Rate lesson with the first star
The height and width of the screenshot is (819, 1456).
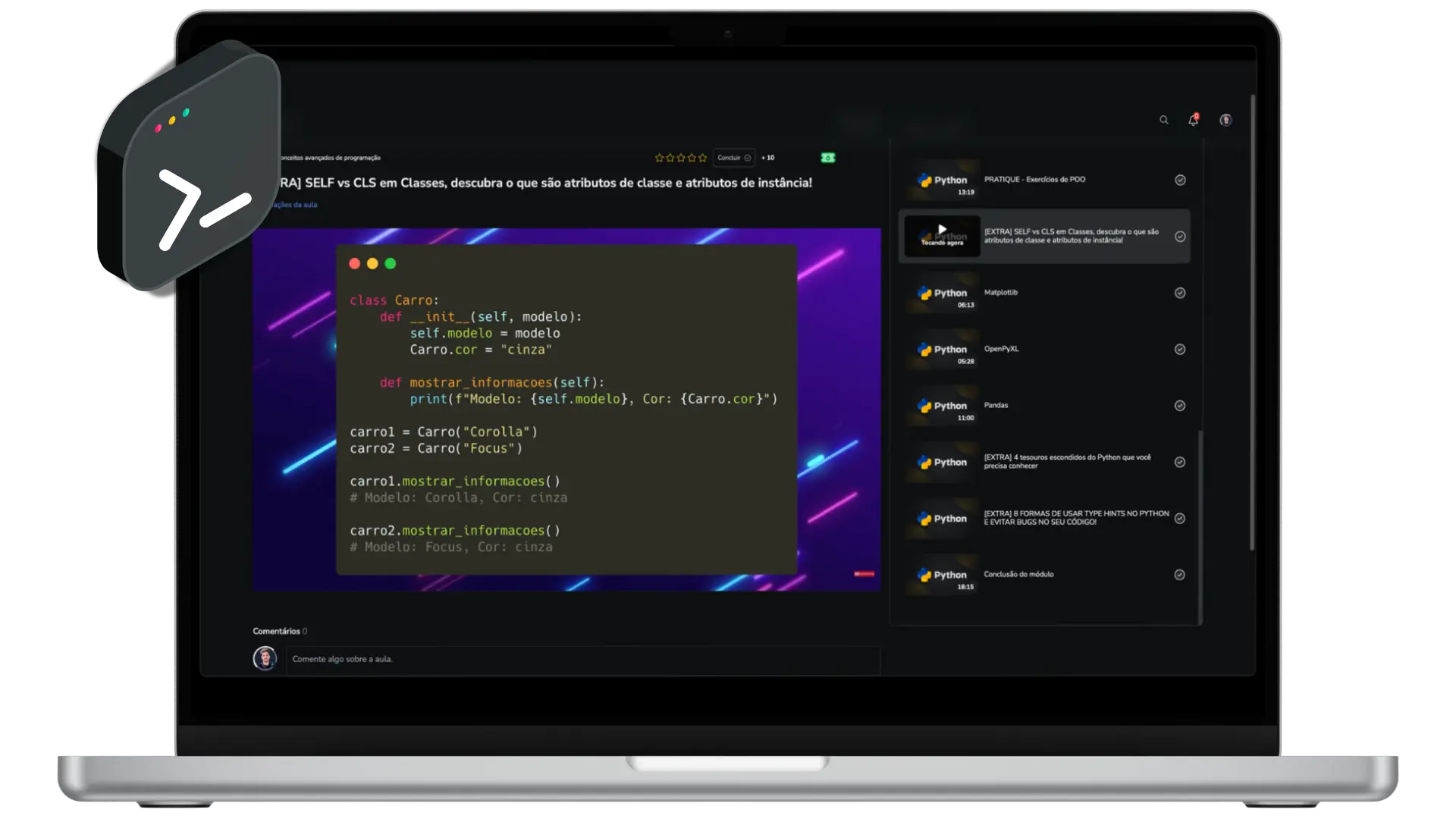[x=659, y=158]
